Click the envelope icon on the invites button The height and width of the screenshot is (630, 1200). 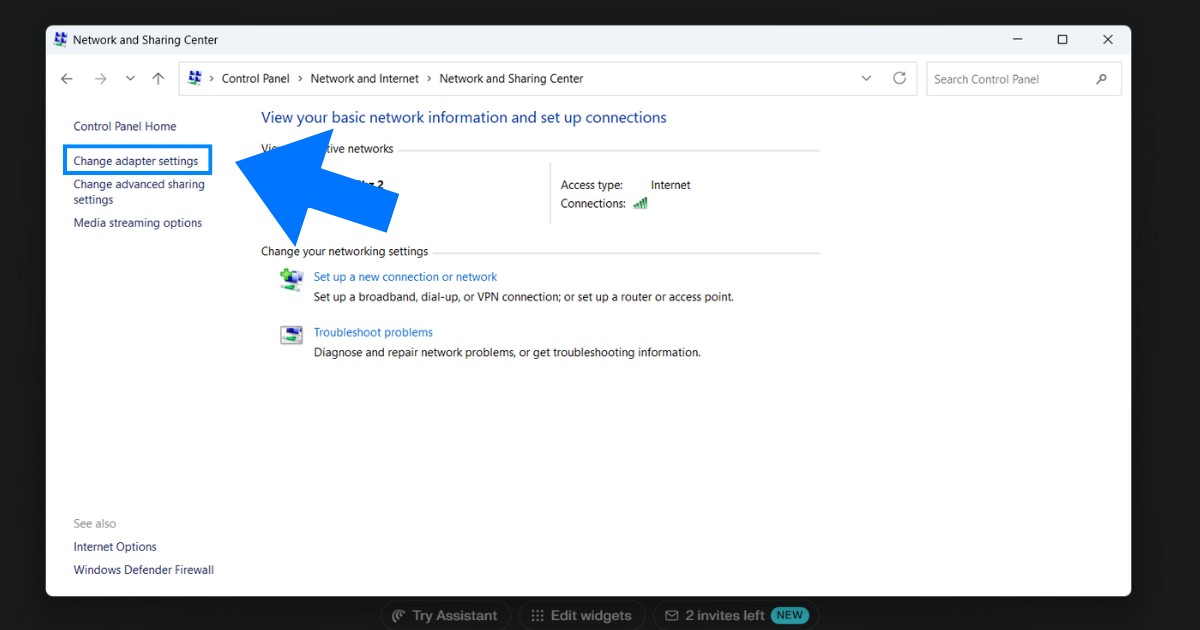coord(673,615)
